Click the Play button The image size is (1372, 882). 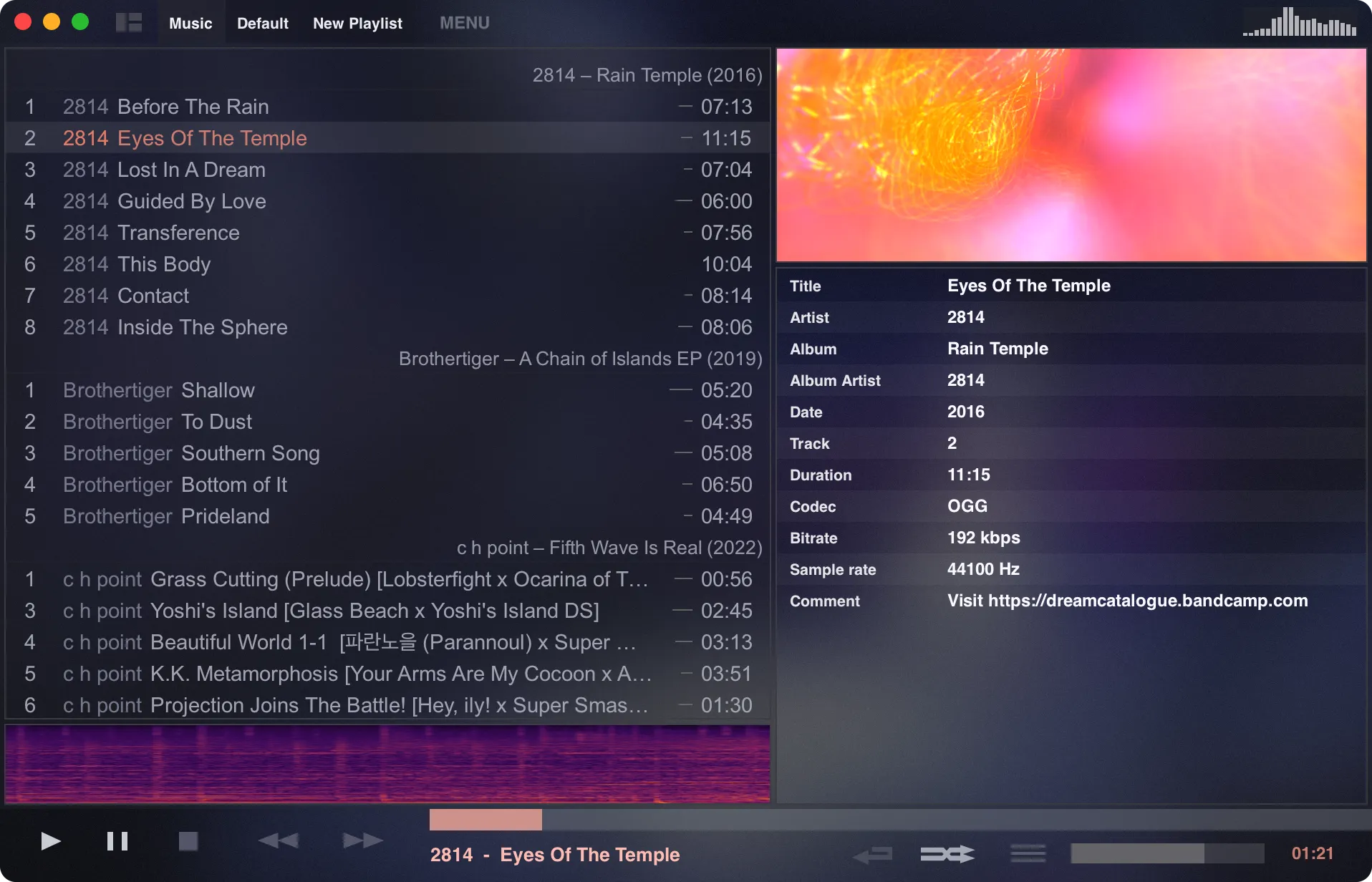pyautogui.click(x=50, y=841)
